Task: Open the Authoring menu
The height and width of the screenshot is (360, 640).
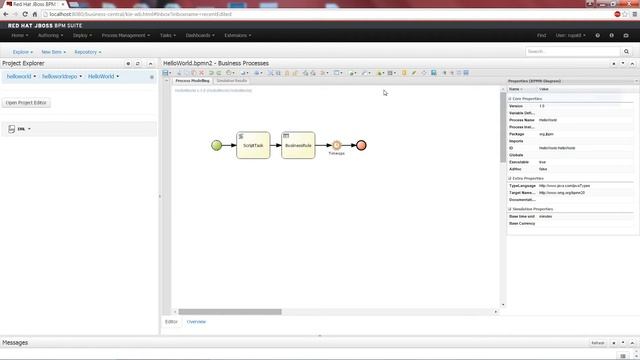Action: (50, 36)
